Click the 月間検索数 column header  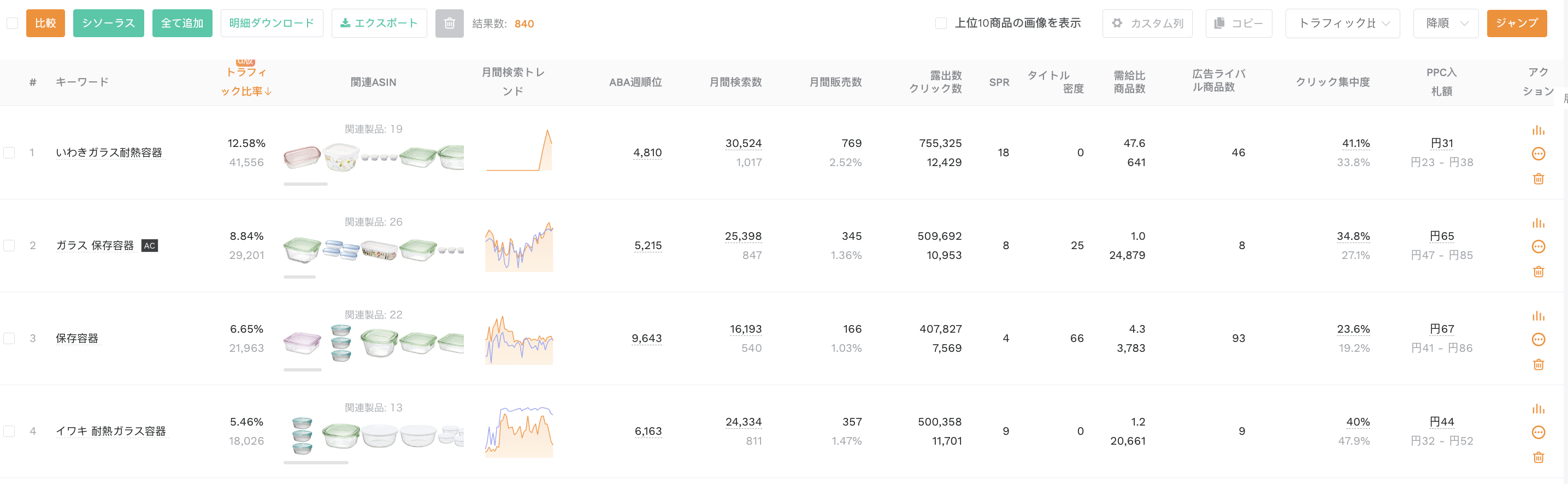click(735, 81)
